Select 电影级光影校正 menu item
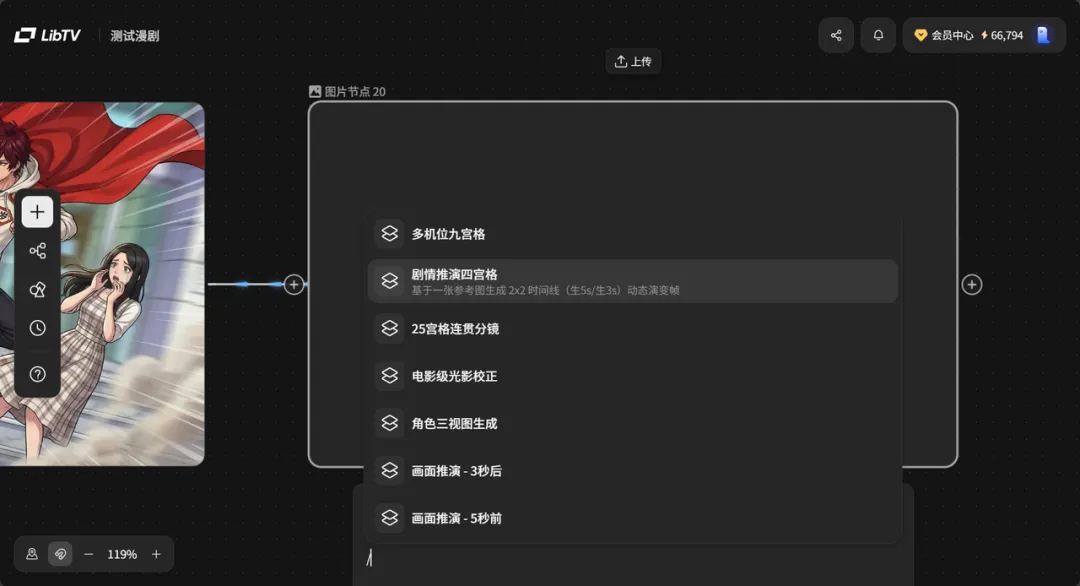 tap(632, 376)
